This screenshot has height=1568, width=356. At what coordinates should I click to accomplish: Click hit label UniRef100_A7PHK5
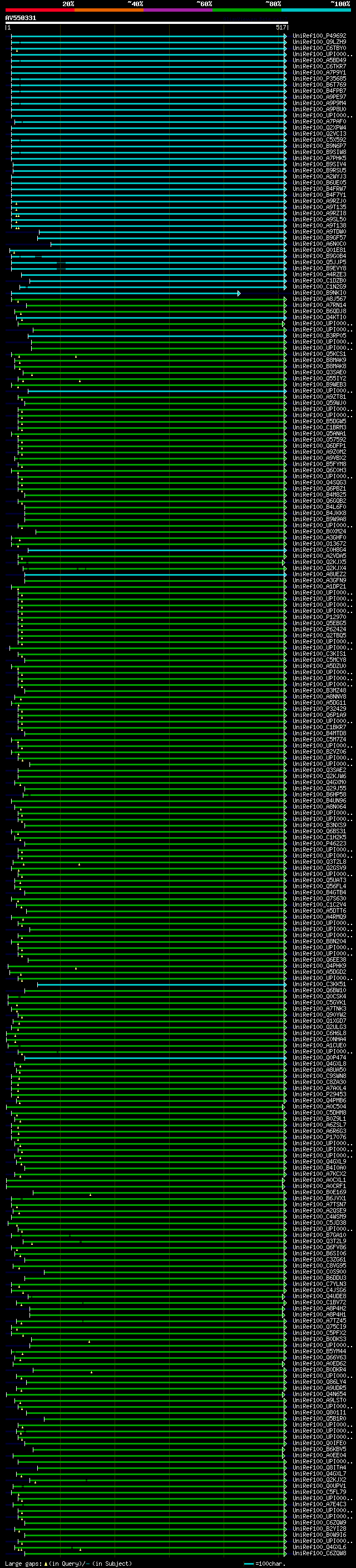coord(319,159)
